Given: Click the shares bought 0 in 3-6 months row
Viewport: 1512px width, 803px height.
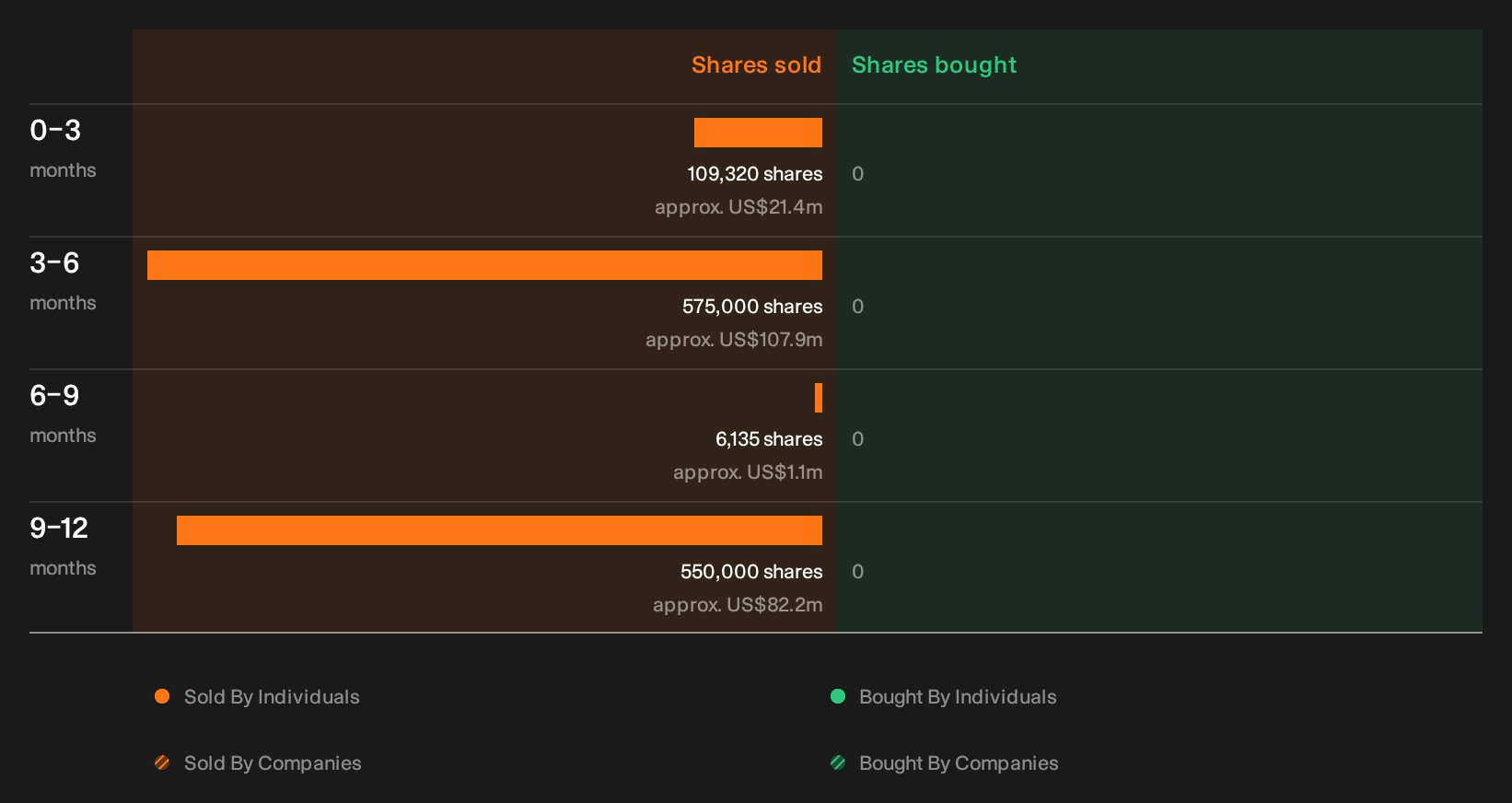Looking at the screenshot, I should pyautogui.click(x=857, y=307).
